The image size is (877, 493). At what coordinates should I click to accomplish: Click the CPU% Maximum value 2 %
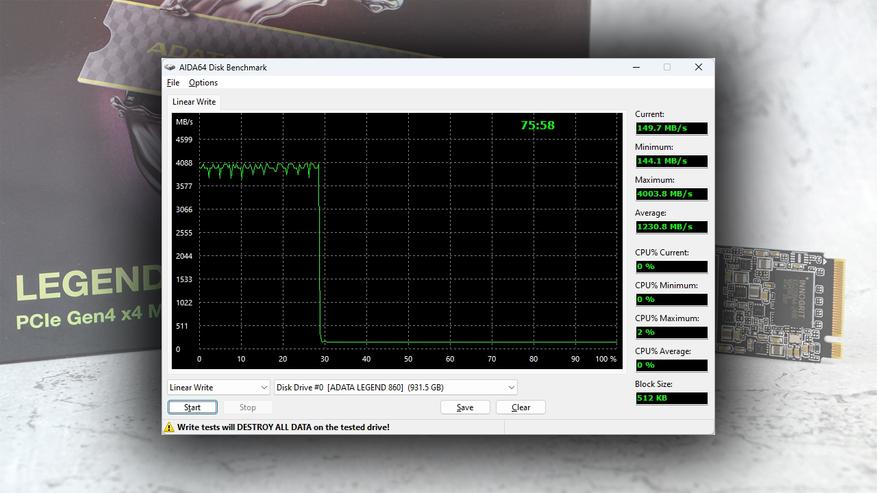(x=671, y=332)
